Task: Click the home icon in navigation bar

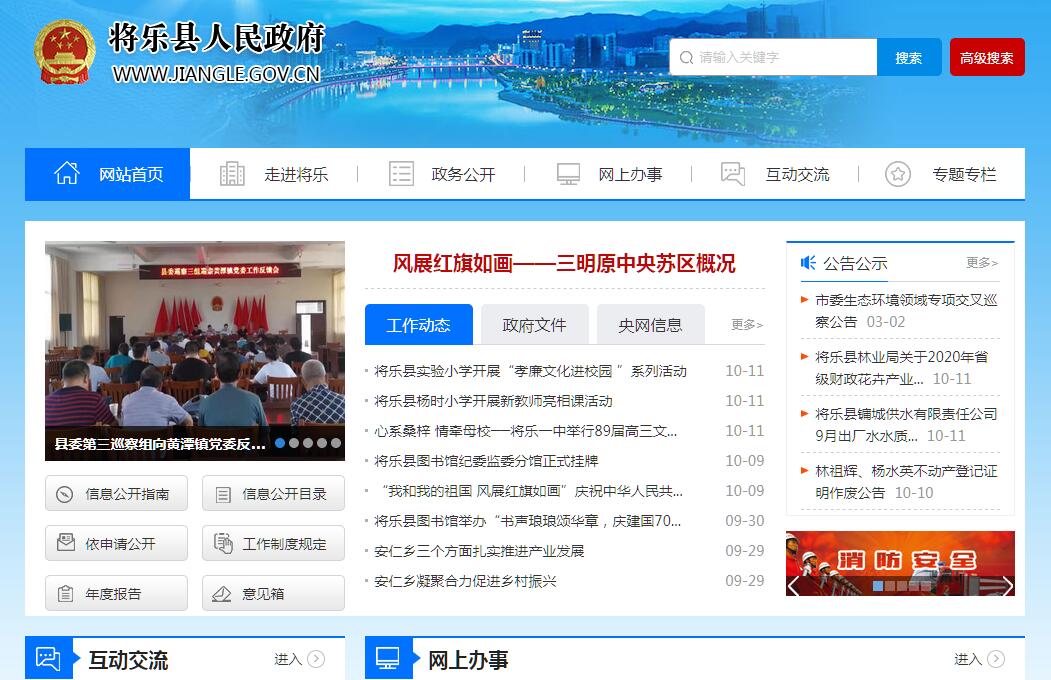Action: point(67,174)
